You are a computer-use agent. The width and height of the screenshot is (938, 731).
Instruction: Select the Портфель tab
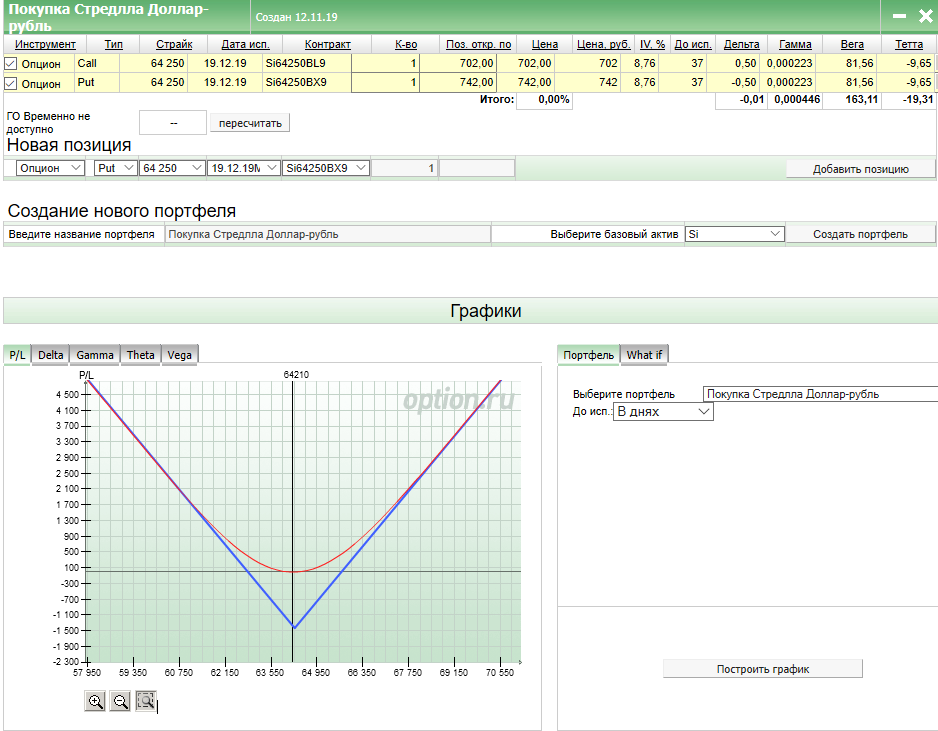pyautogui.click(x=588, y=355)
